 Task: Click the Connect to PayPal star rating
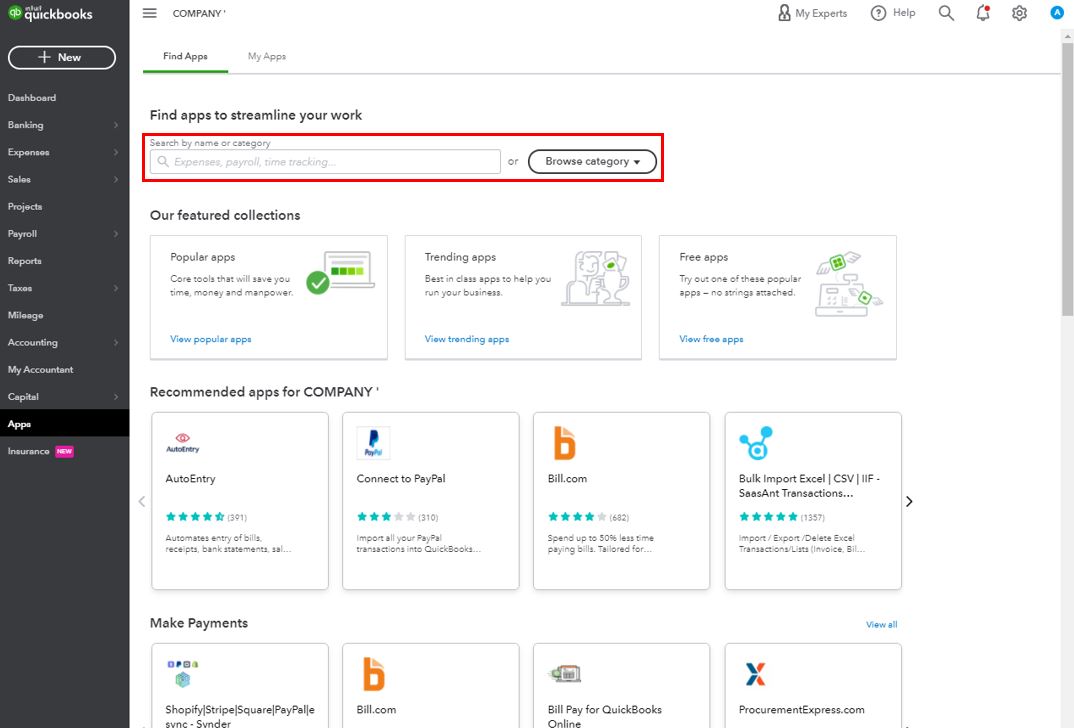pos(386,517)
